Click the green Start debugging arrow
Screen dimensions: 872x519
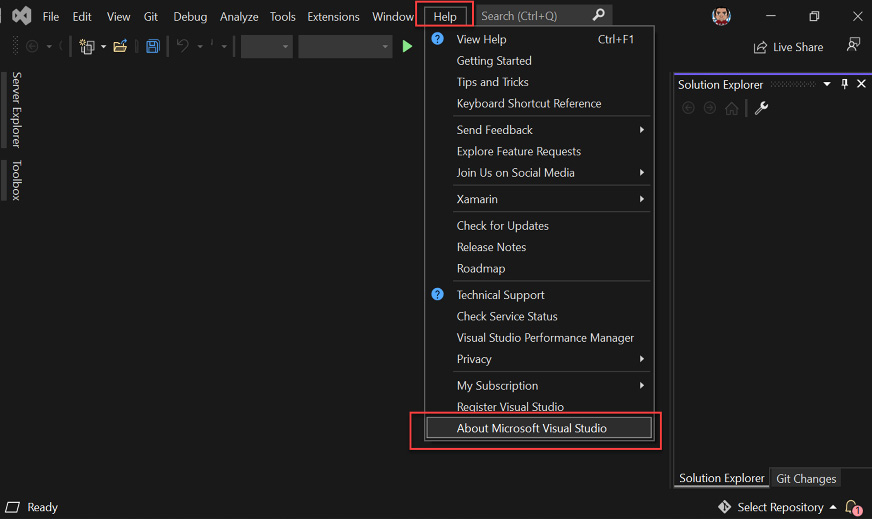[407, 46]
